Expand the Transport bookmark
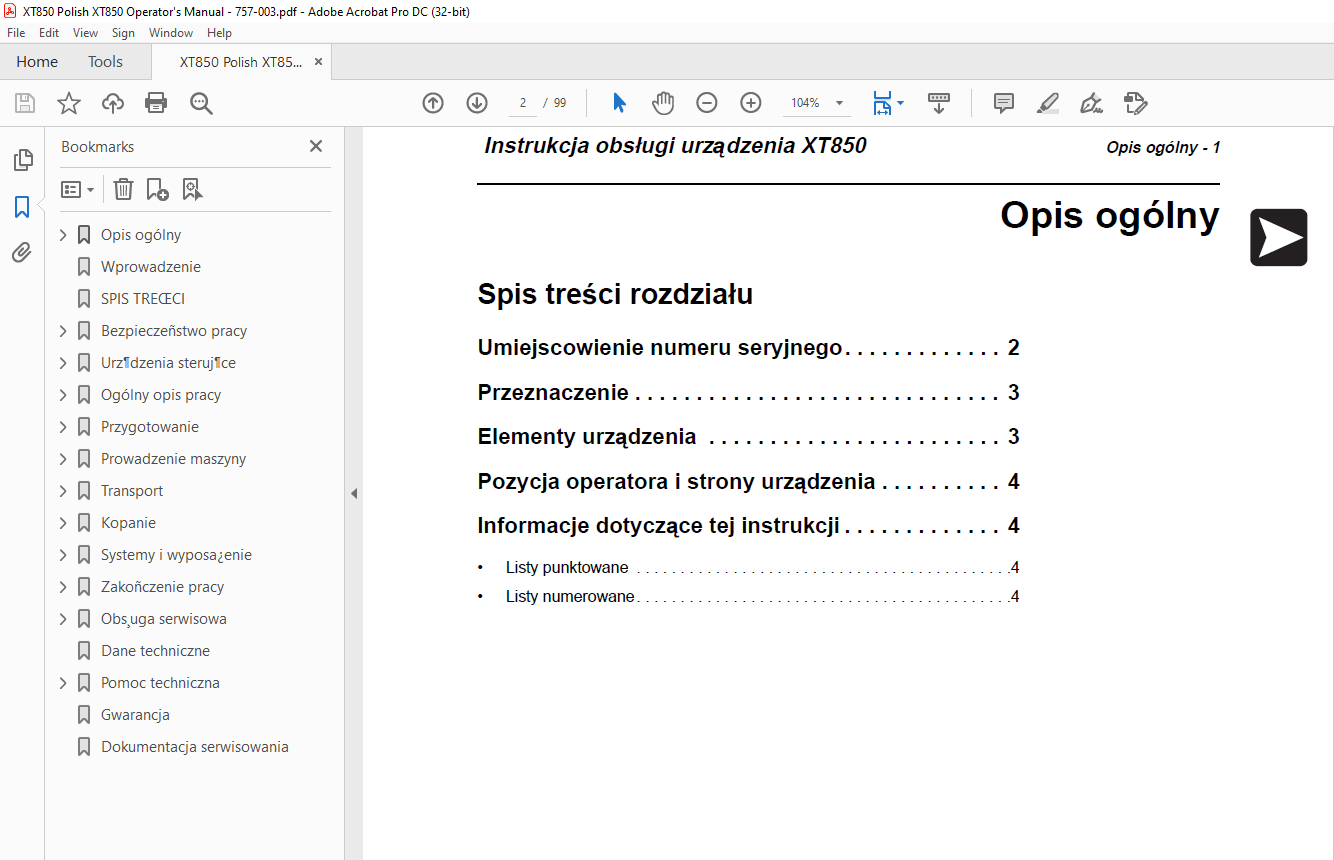 coord(63,491)
